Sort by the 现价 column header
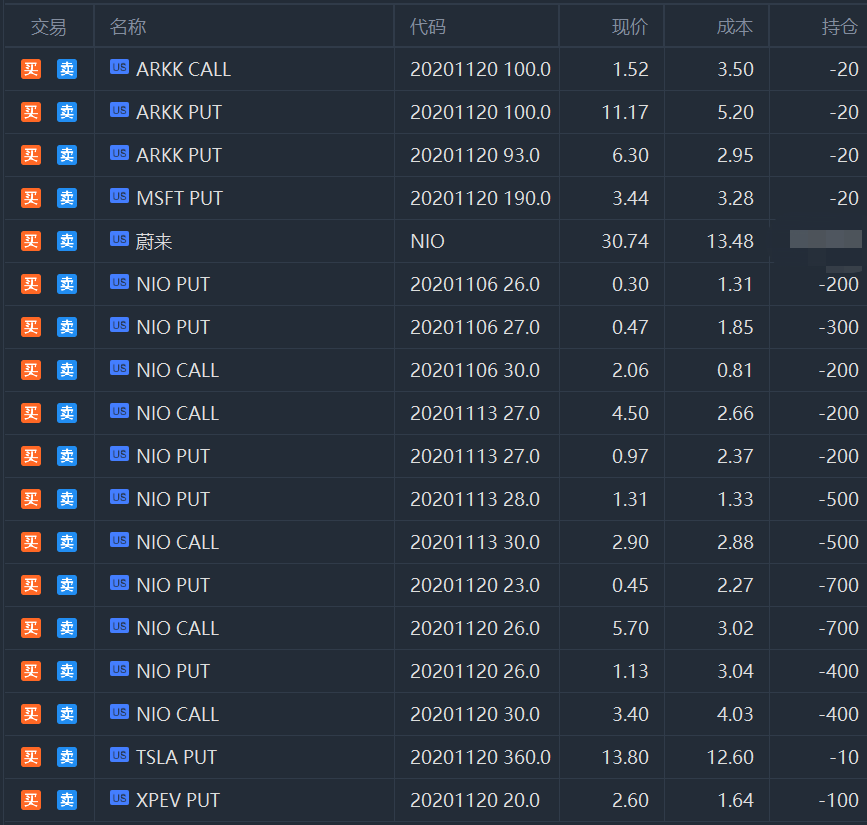867x825 pixels. click(630, 27)
